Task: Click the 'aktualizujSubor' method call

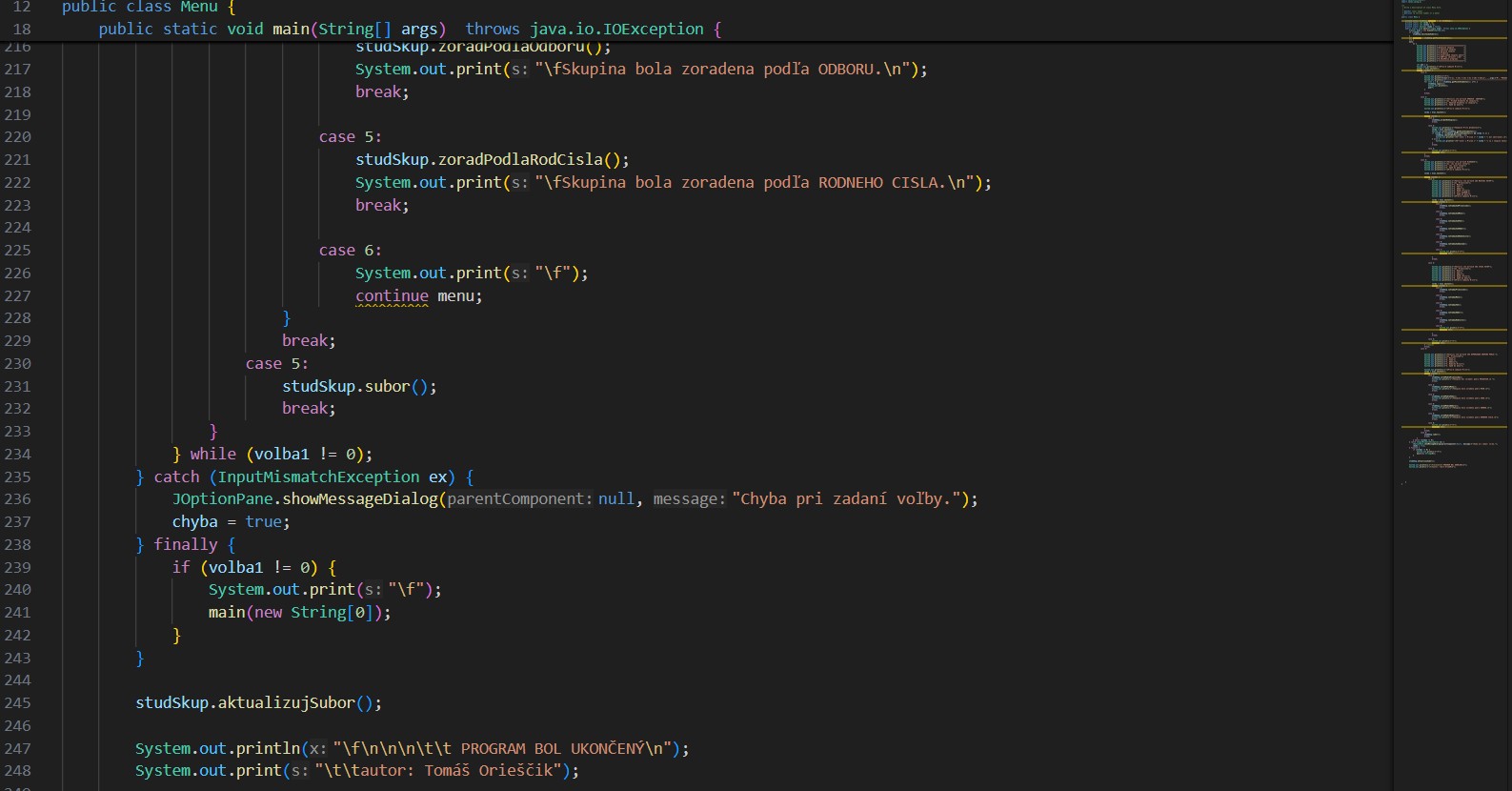Action: (286, 703)
